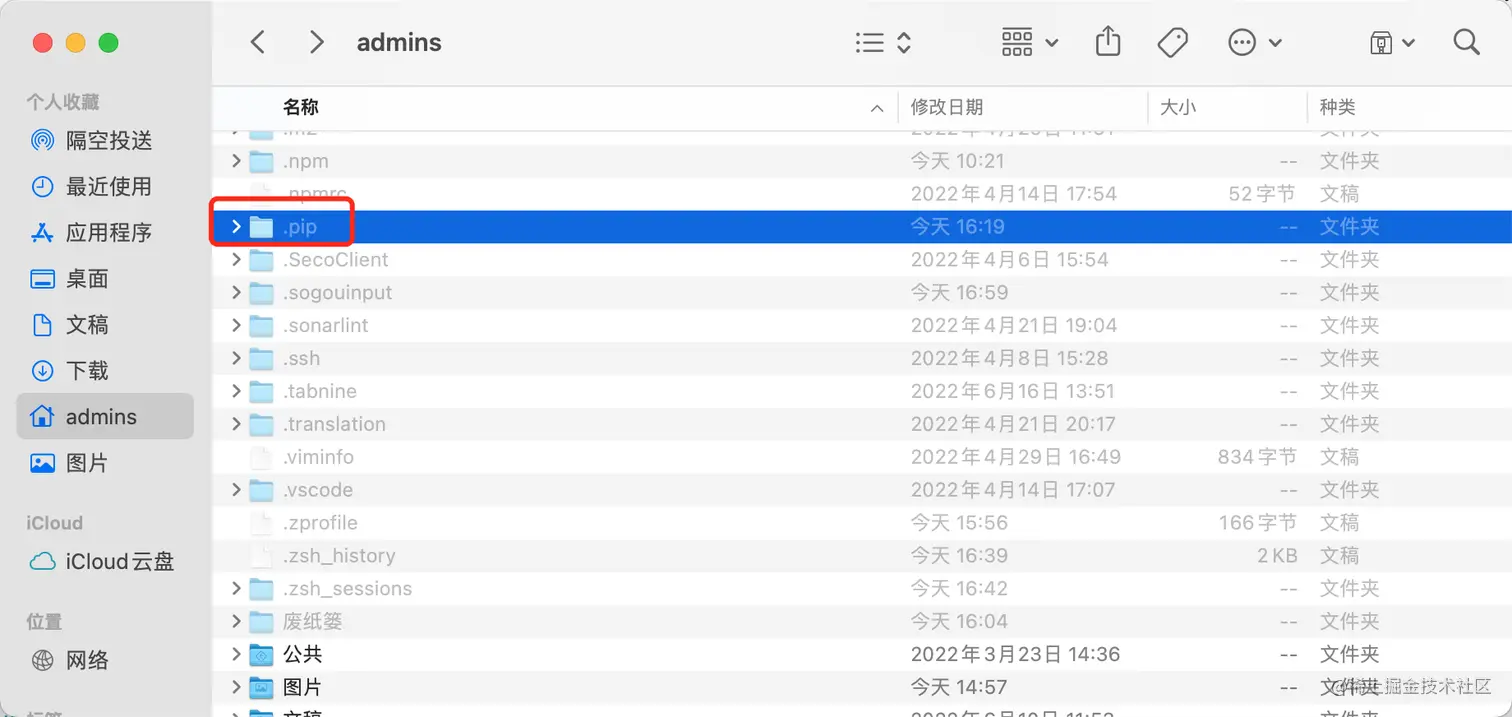Expand the 废纸篓 folder
Image resolution: width=1512 pixels, height=717 pixels.
[x=236, y=622]
